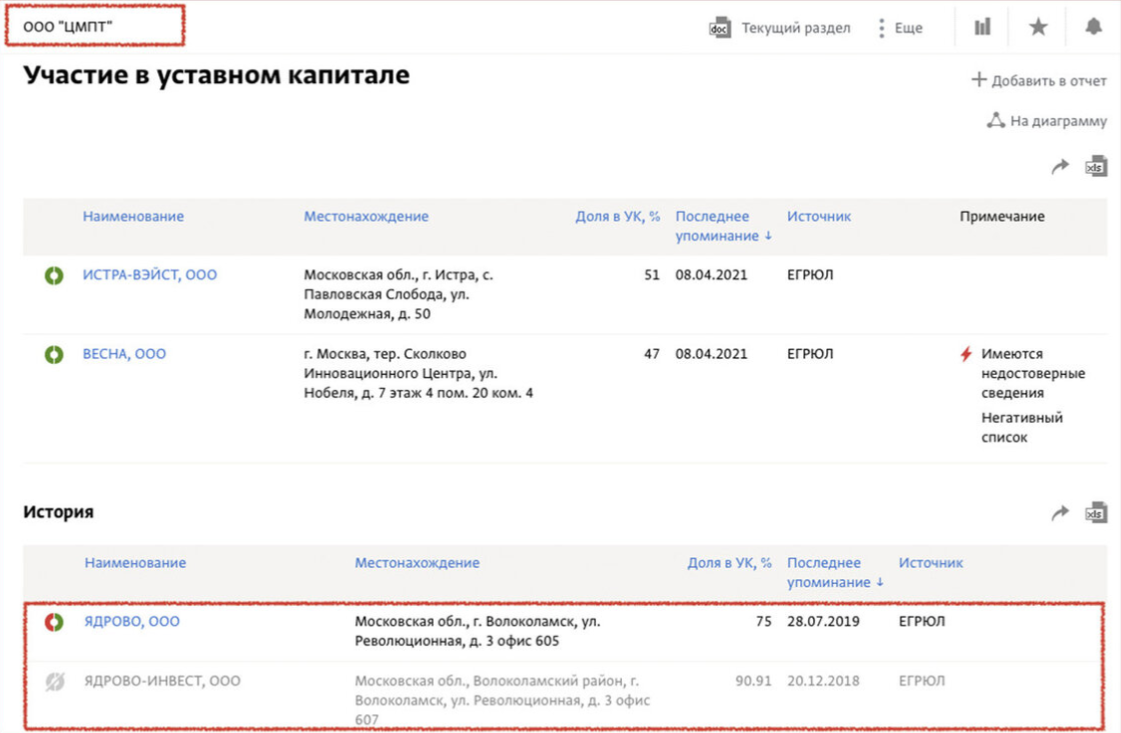The image size is (1121, 733).
Task: Export top table to XLS icon
Action: 1096,166
